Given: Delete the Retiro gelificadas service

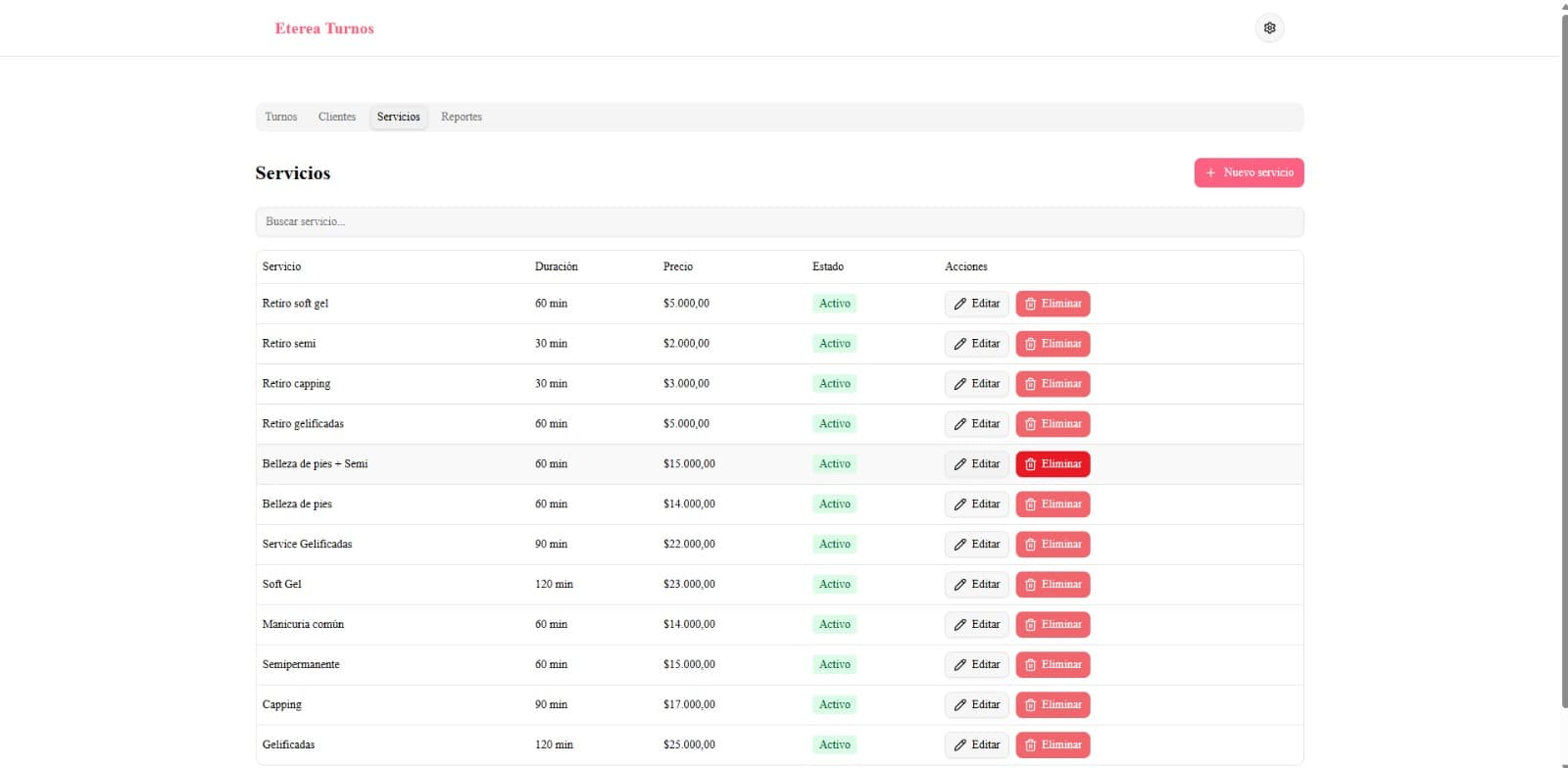Looking at the screenshot, I should pos(1053,424).
